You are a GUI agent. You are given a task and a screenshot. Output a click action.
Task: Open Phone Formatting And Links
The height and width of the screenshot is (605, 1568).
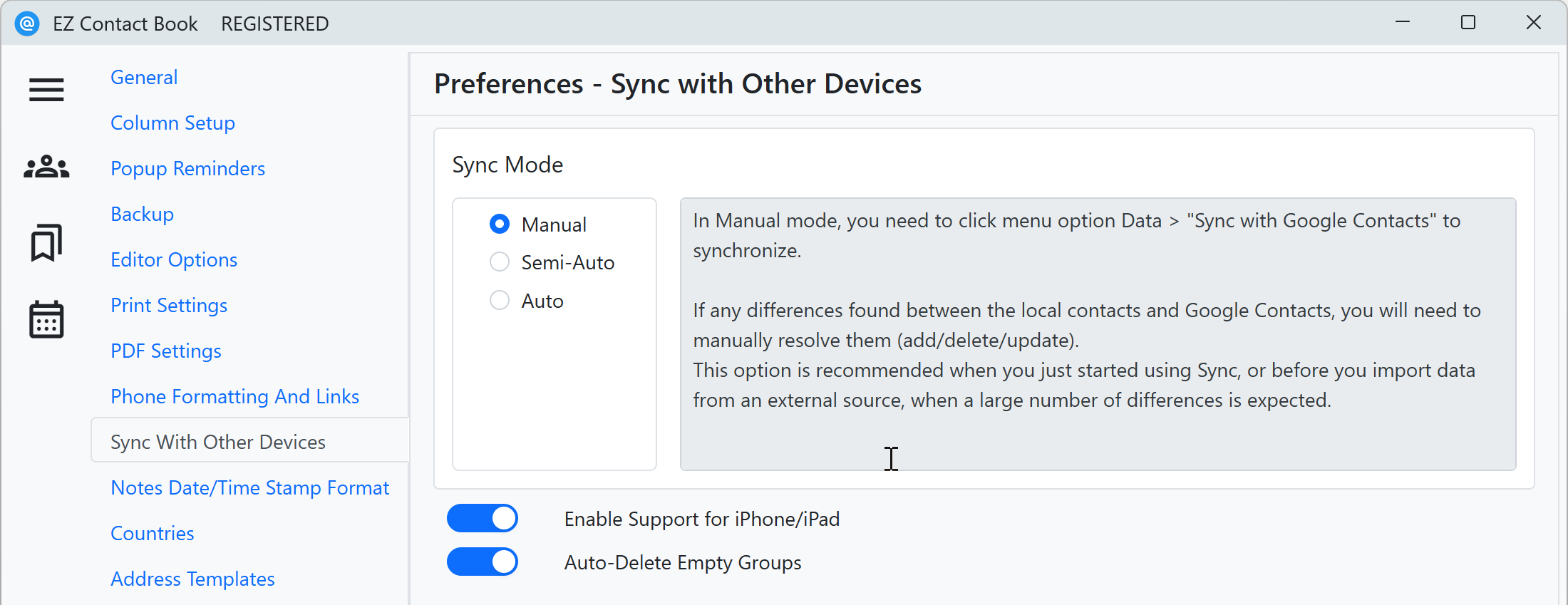[234, 396]
